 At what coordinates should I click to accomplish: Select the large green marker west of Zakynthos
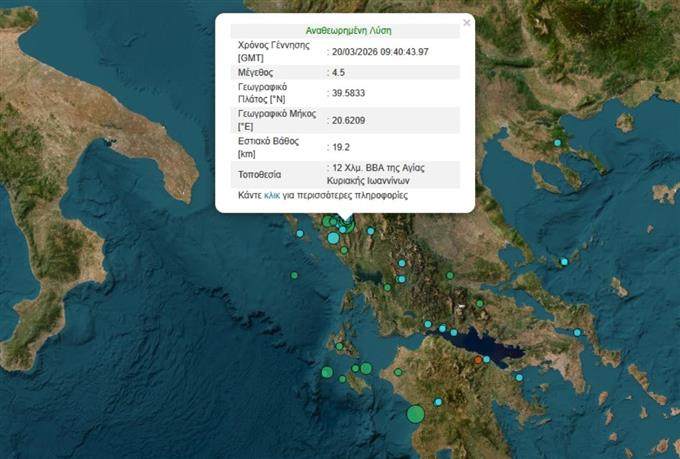326,372
